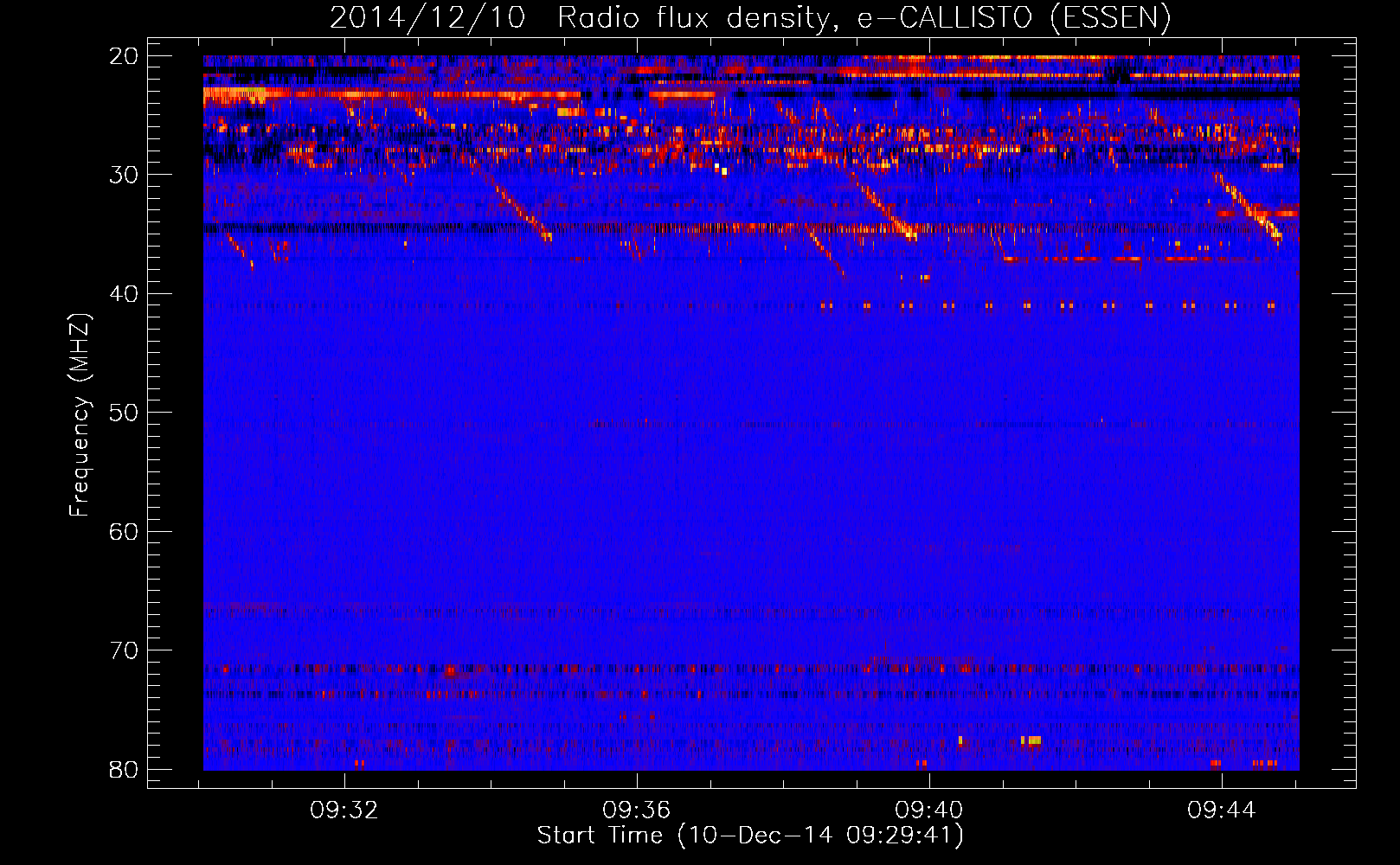Click the 70 MHz frequency tick label
Viewport: 1400px width, 865px height.
[125, 650]
